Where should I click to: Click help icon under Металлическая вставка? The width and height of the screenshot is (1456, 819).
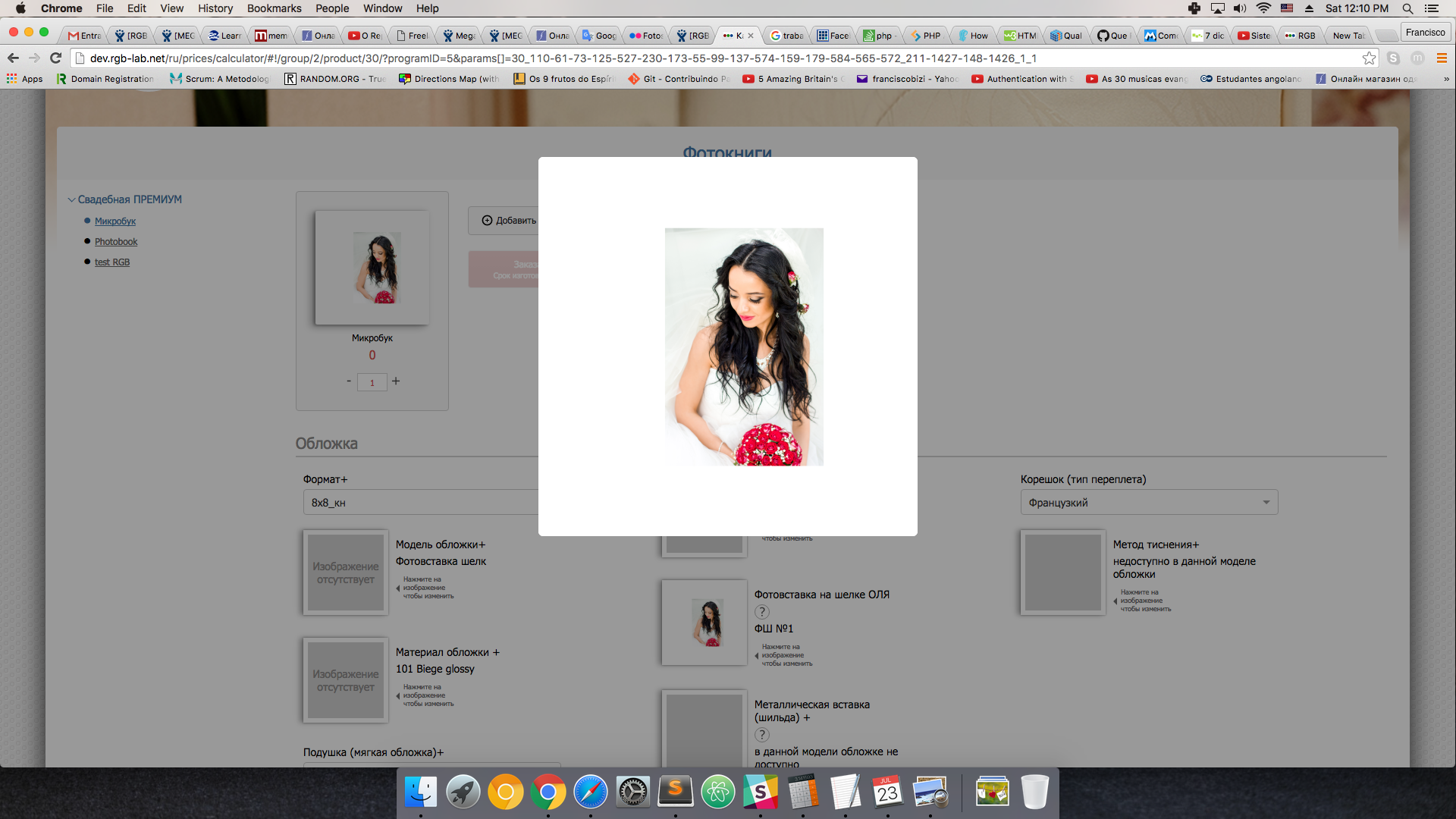762,734
